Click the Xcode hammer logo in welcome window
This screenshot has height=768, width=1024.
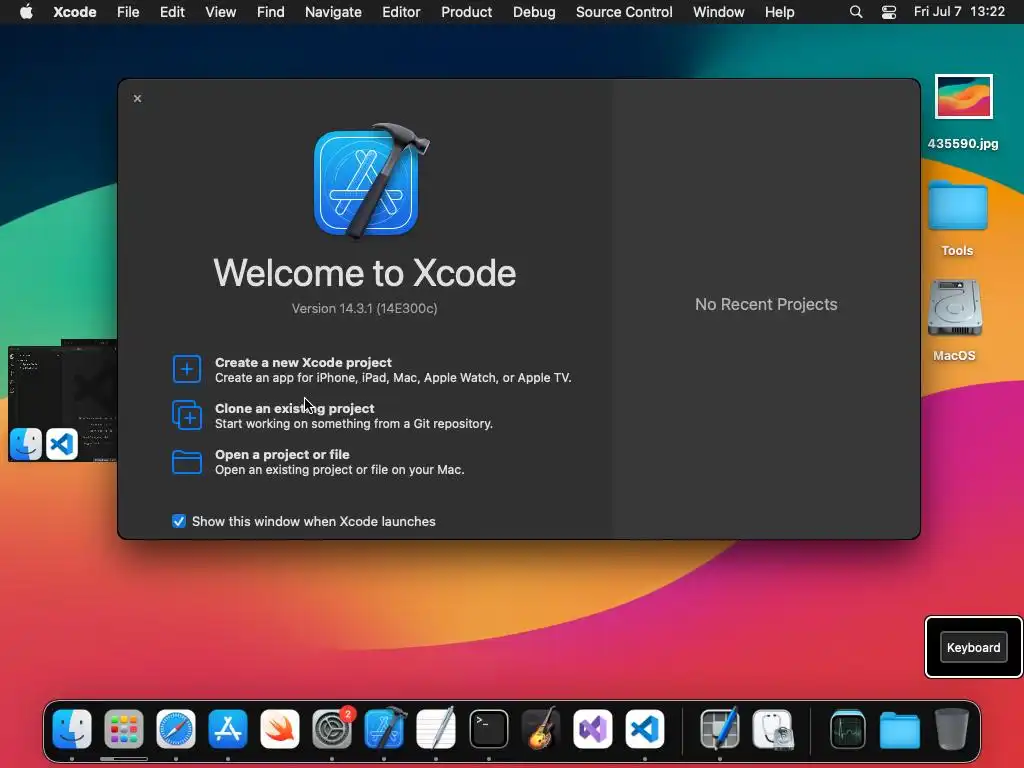click(x=370, y=182)
